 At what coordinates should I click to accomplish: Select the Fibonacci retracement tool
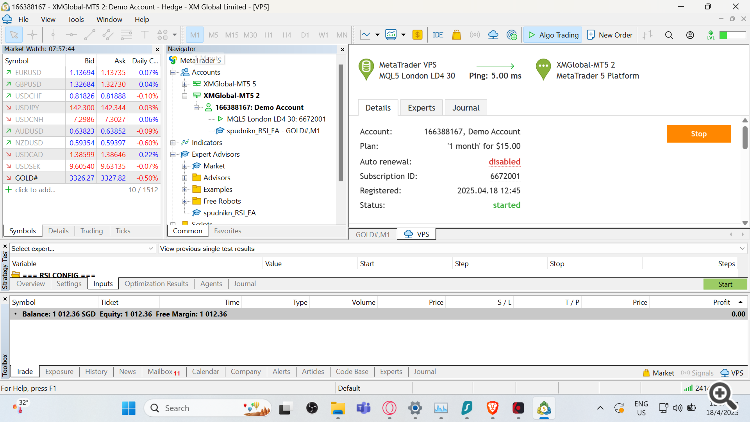tap(126, 35)
